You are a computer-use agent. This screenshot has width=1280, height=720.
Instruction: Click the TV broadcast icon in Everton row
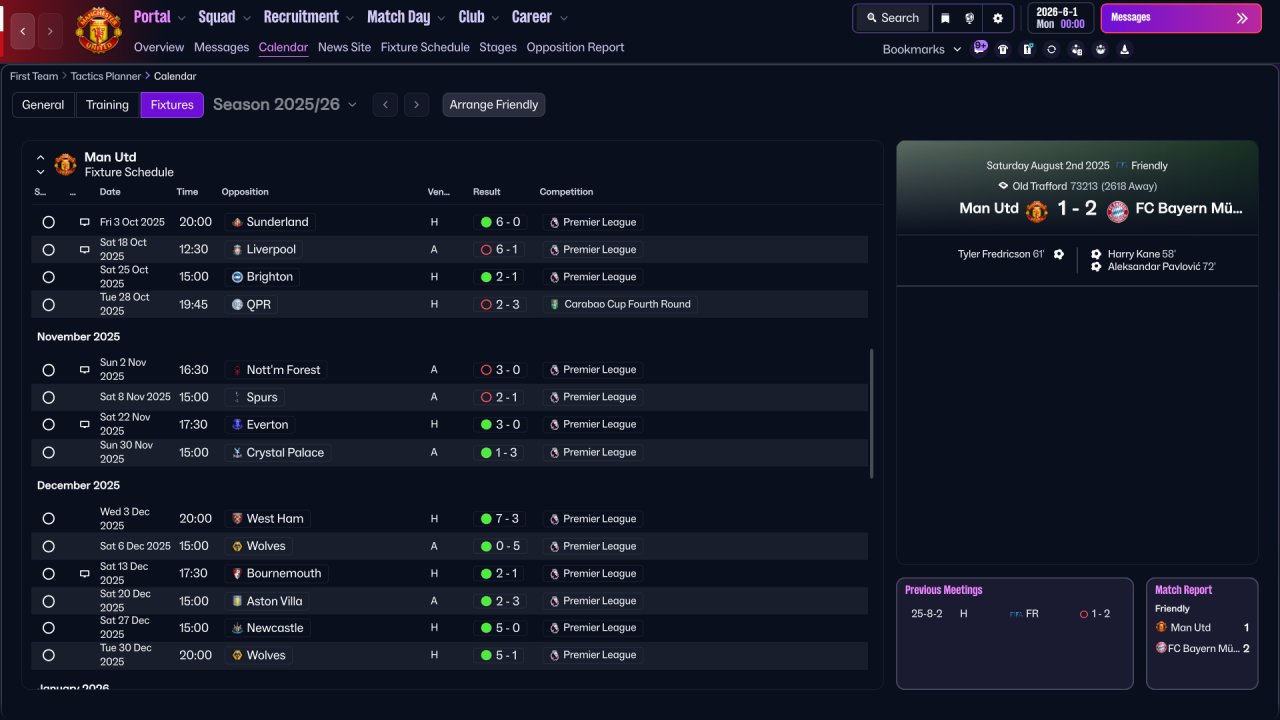(x=84, y=424)
